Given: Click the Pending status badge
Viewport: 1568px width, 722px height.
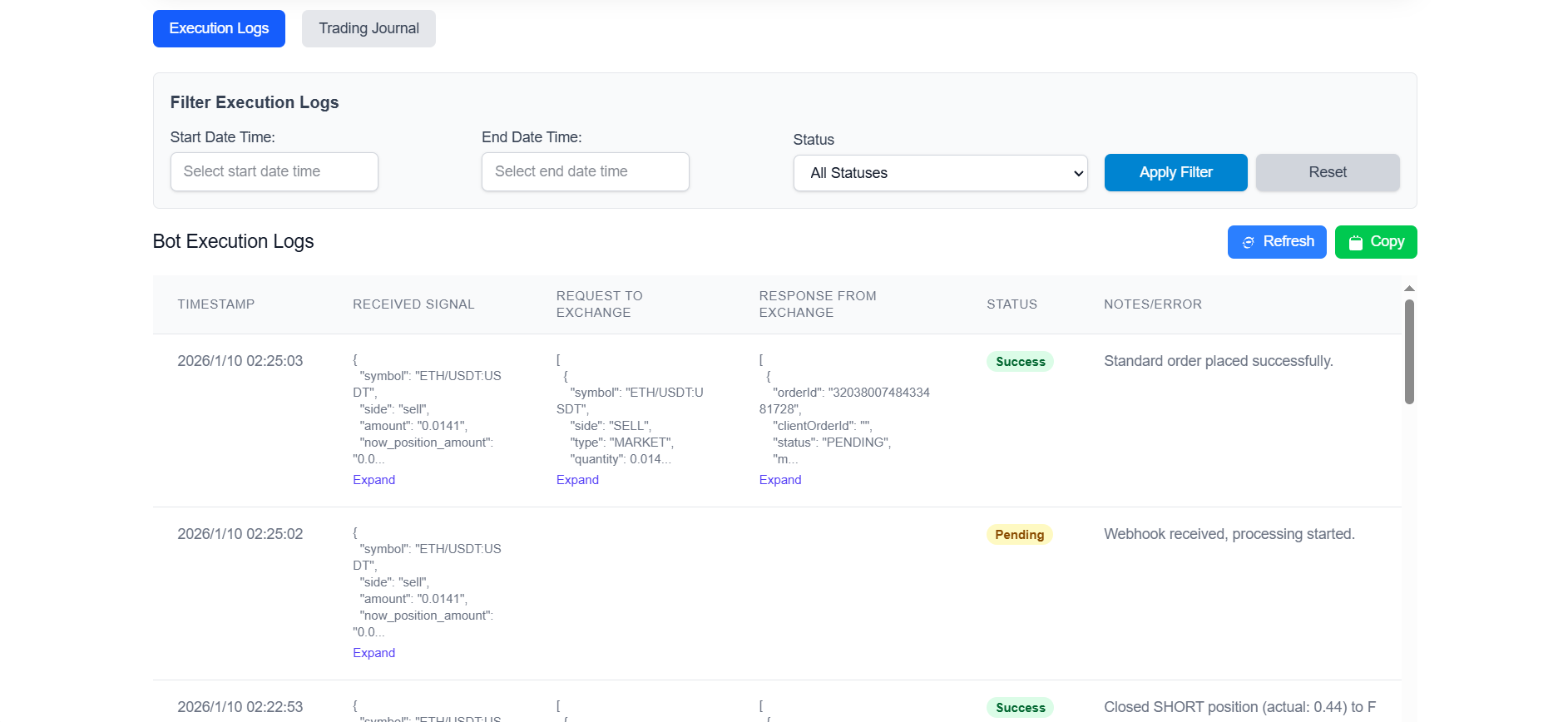Looking at the screenshot, I should coord(1019,535).
